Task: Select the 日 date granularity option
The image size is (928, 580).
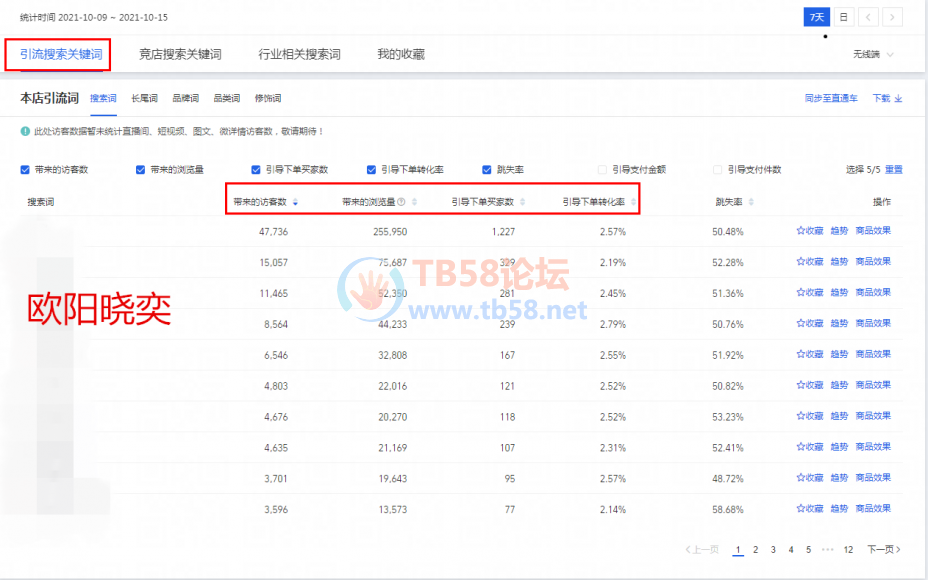Action: pos(843,17)
